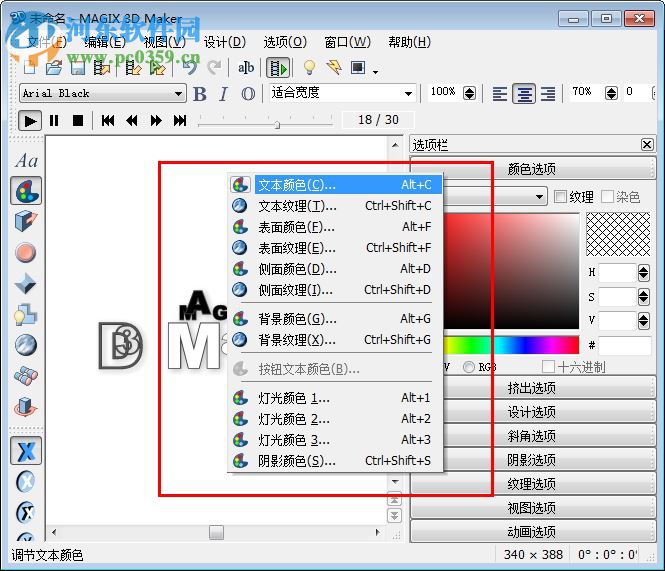Click the crosshatched texture preview swatch
Viewport: 665px width, 571px height.
(618, 234)
